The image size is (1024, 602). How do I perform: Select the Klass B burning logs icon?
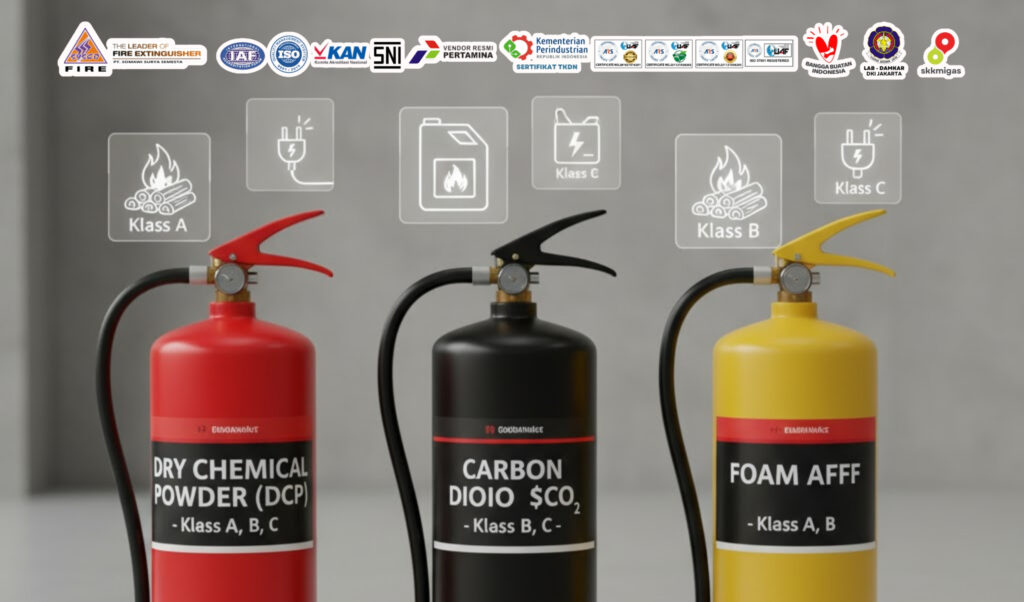(728, 191)
